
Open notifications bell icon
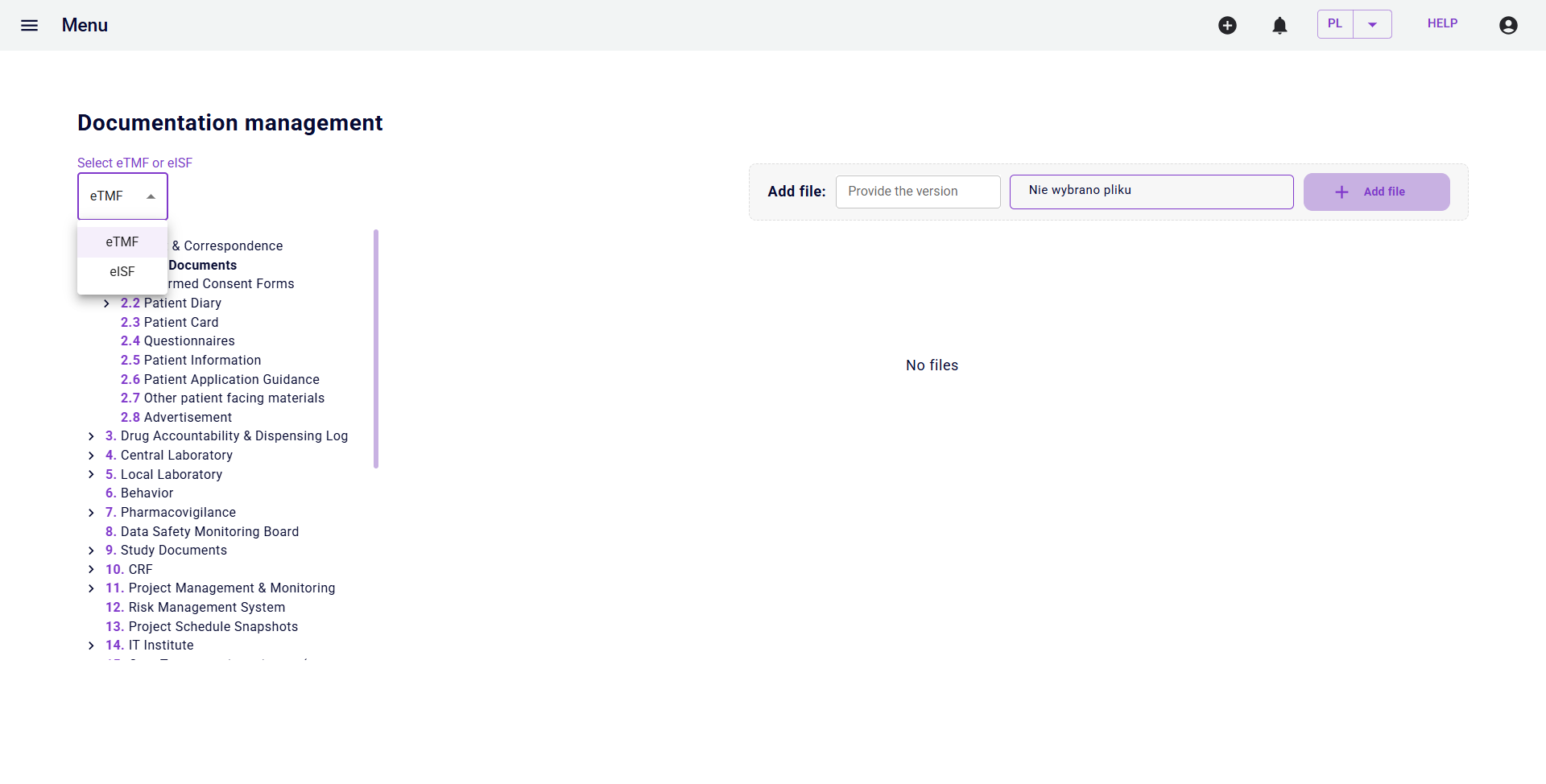(1279, 26)
